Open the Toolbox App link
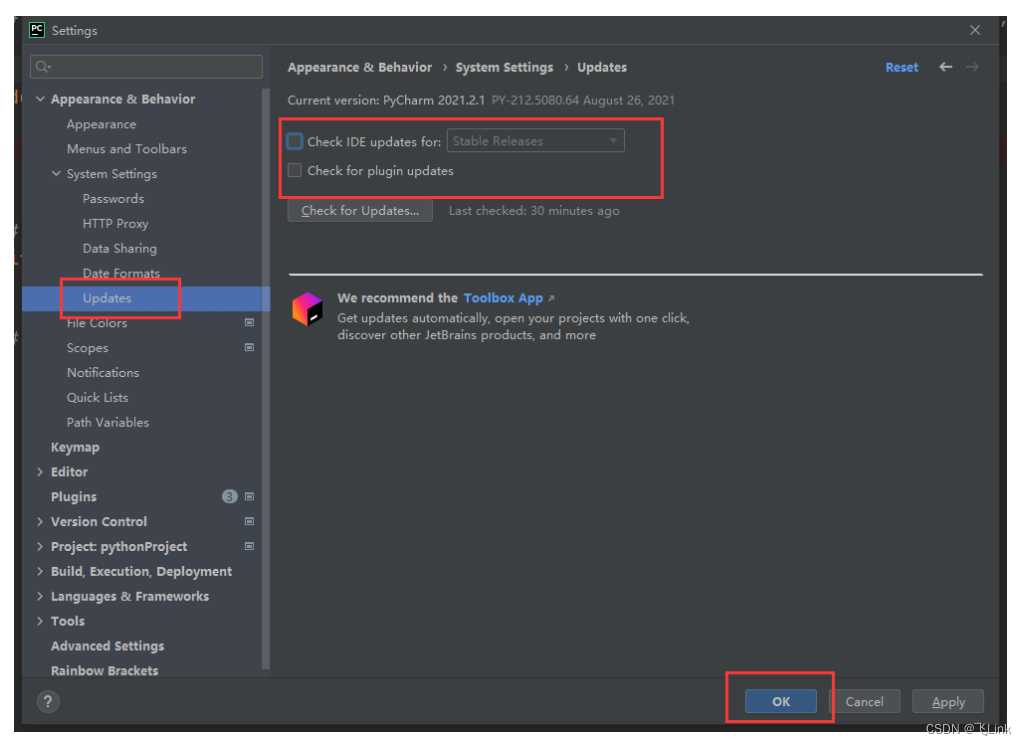This screenshot has width=1027, height=745. (x=504, y=298)
